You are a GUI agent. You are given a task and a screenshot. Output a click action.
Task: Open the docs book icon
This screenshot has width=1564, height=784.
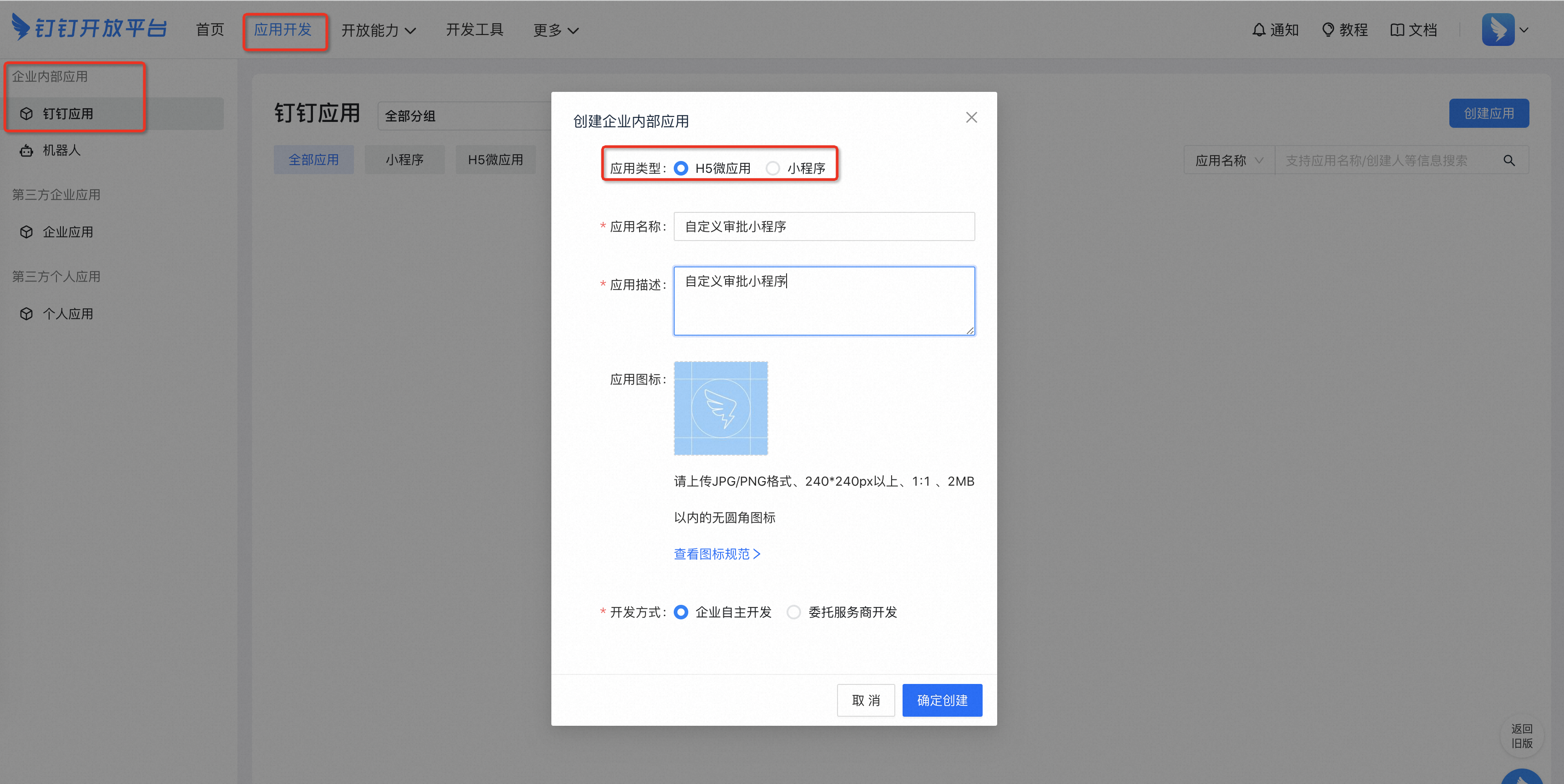coord(1397,30)
